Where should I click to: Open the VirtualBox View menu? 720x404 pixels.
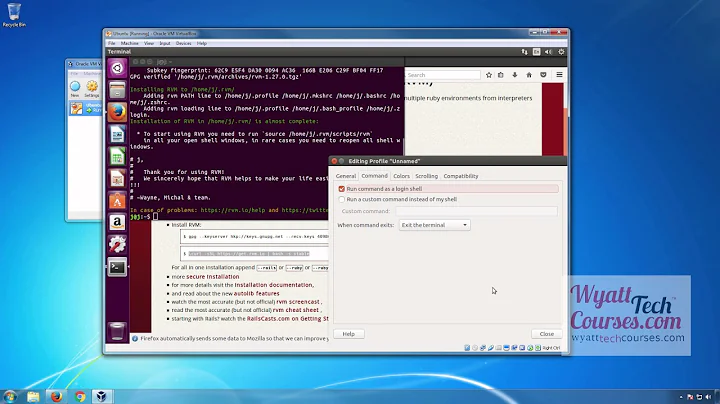click(149, 43)
